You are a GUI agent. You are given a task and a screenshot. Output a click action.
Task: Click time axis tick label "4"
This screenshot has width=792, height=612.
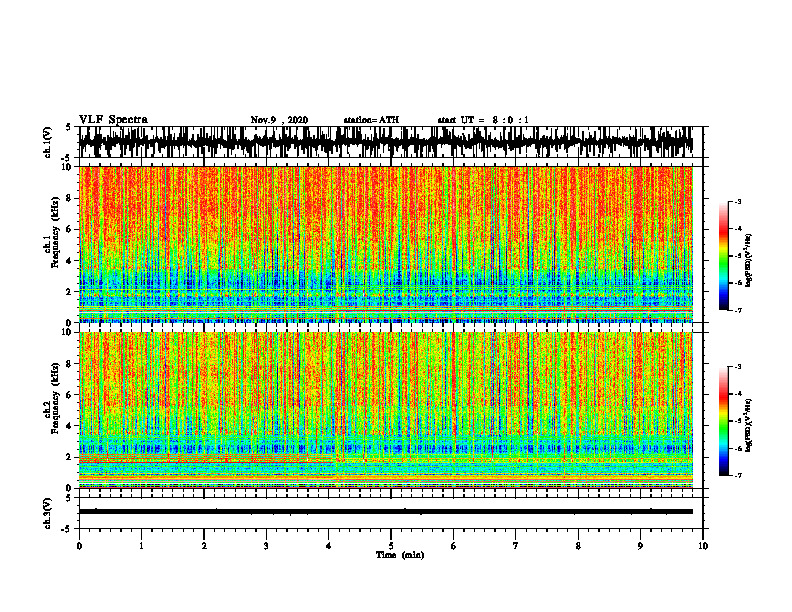point(329,546)
